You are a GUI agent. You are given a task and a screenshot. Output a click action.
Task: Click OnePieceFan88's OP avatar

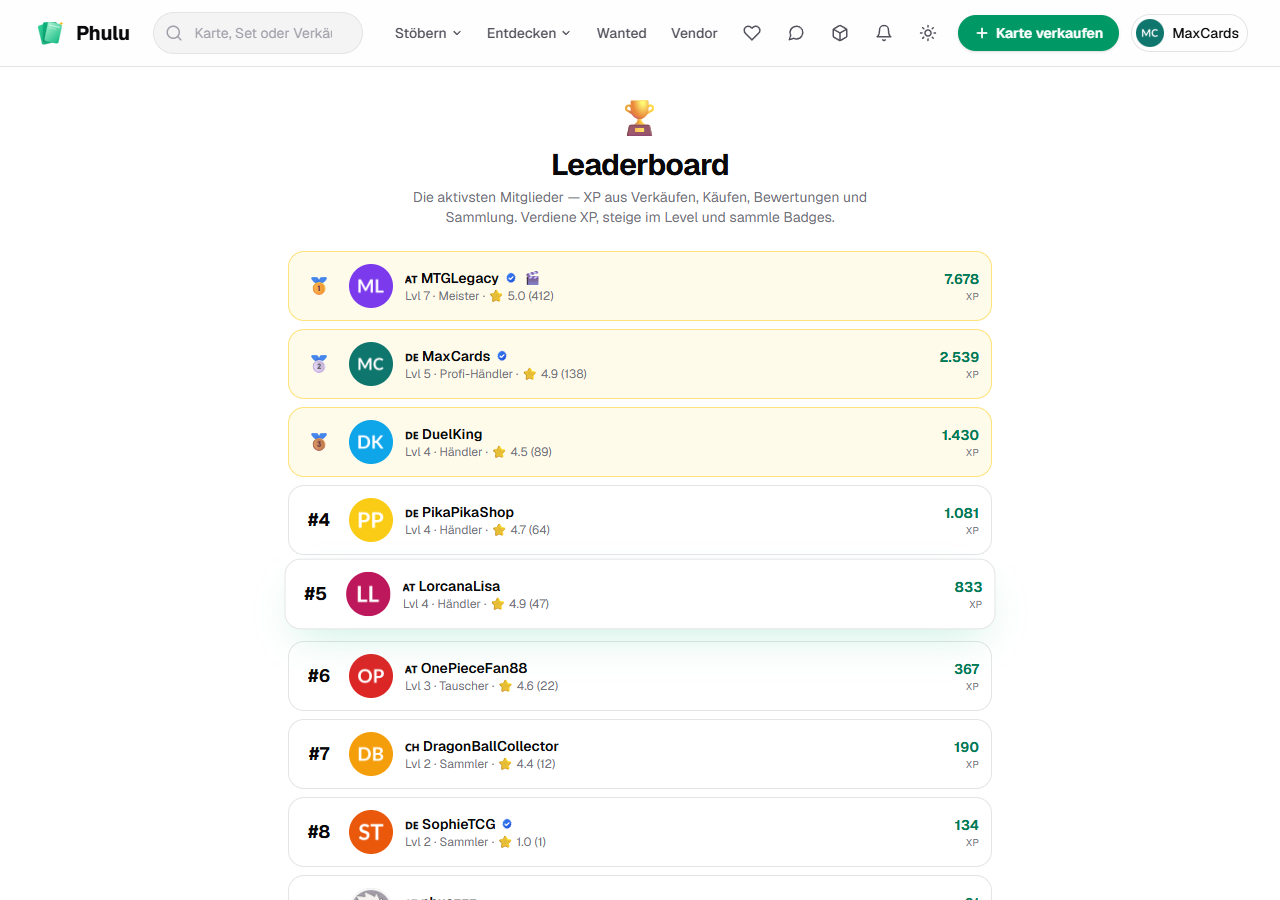click(x=371, y=676)
